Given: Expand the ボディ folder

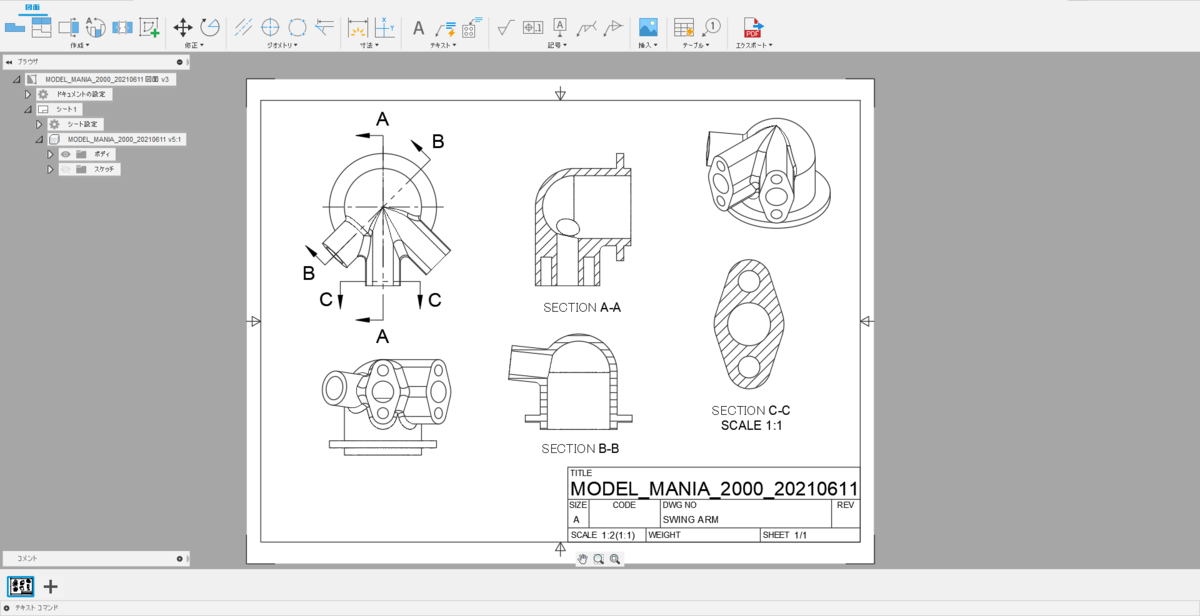Looking at the screenshot, I should pos(50,154).
